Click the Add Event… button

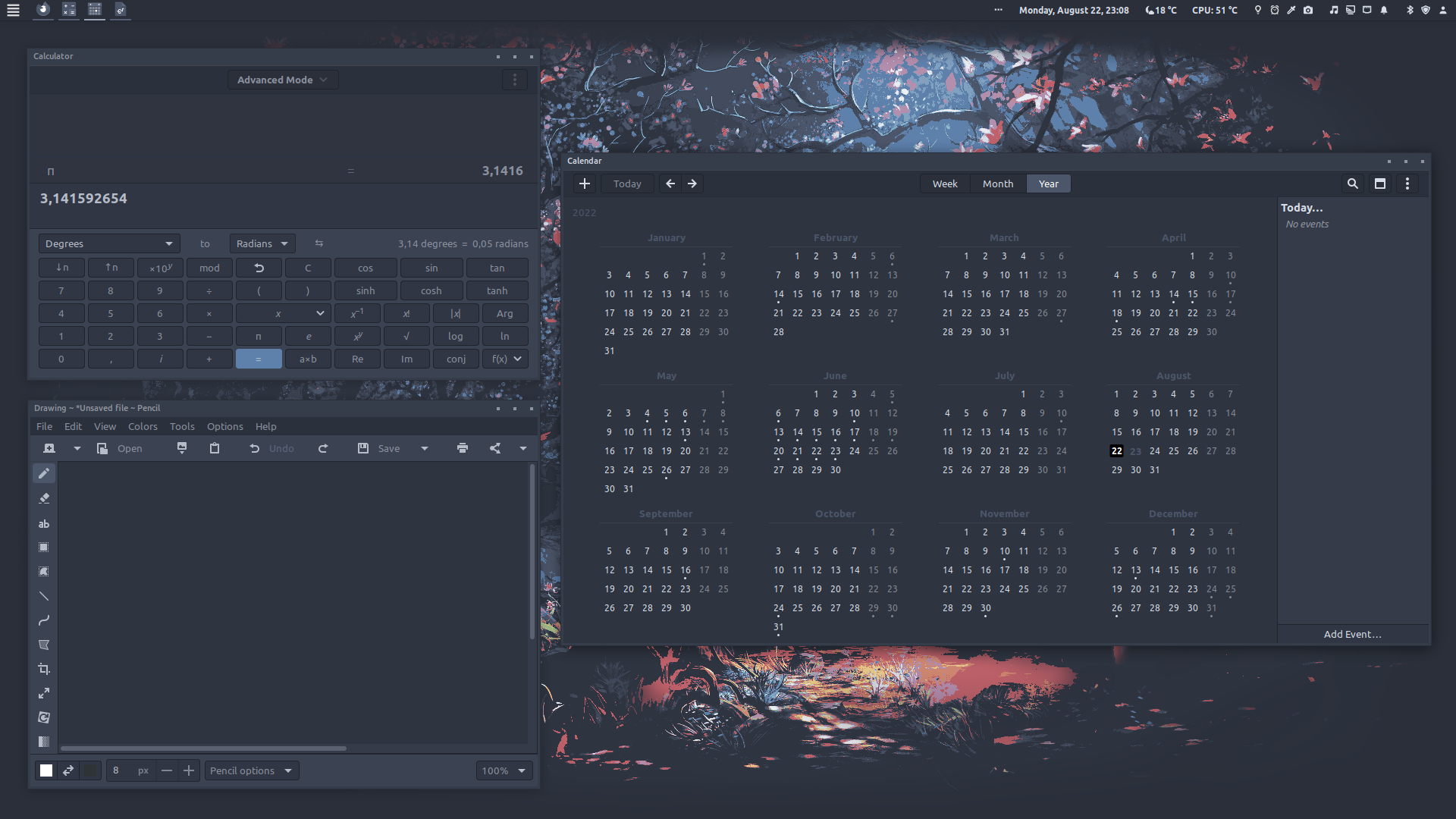coord(1352,634)
